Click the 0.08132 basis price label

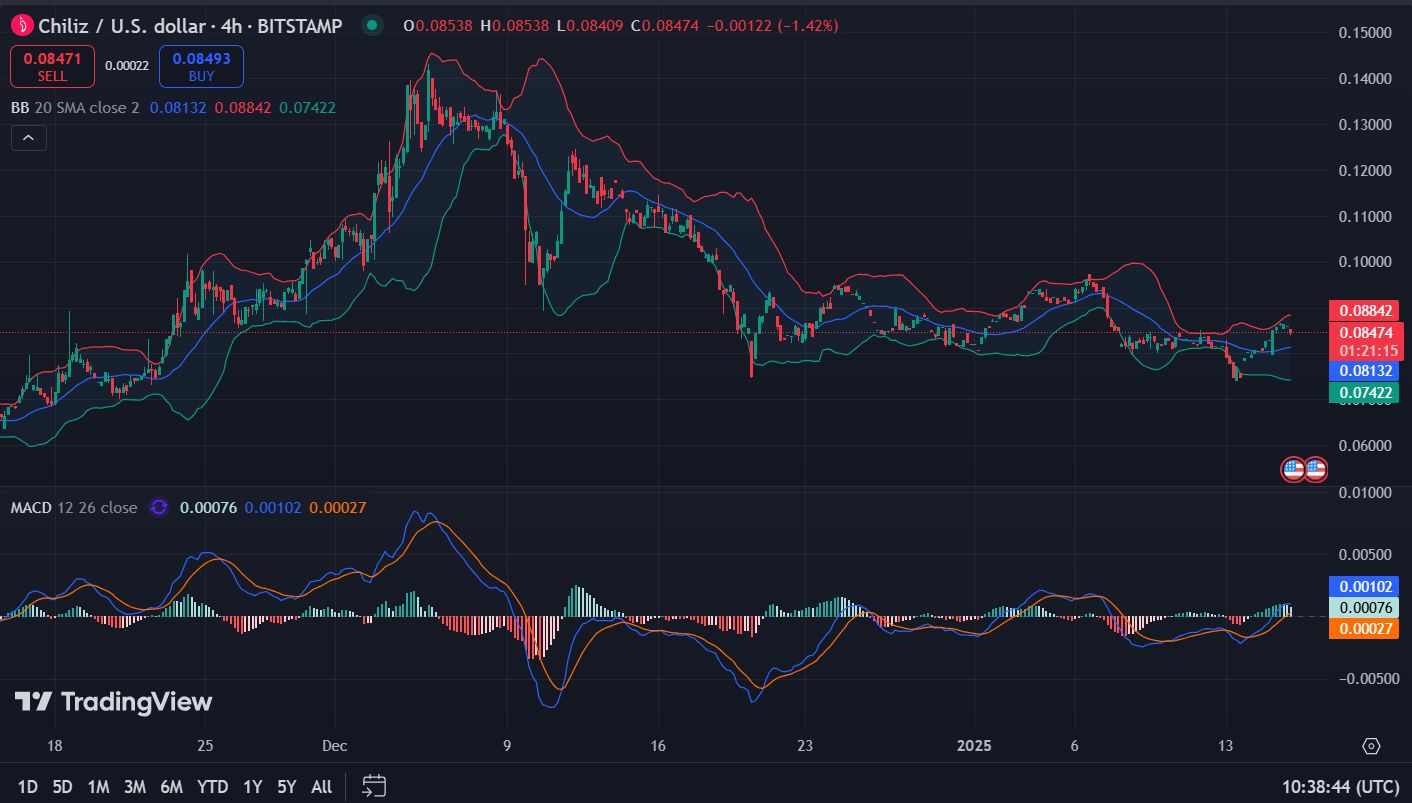1366,370
